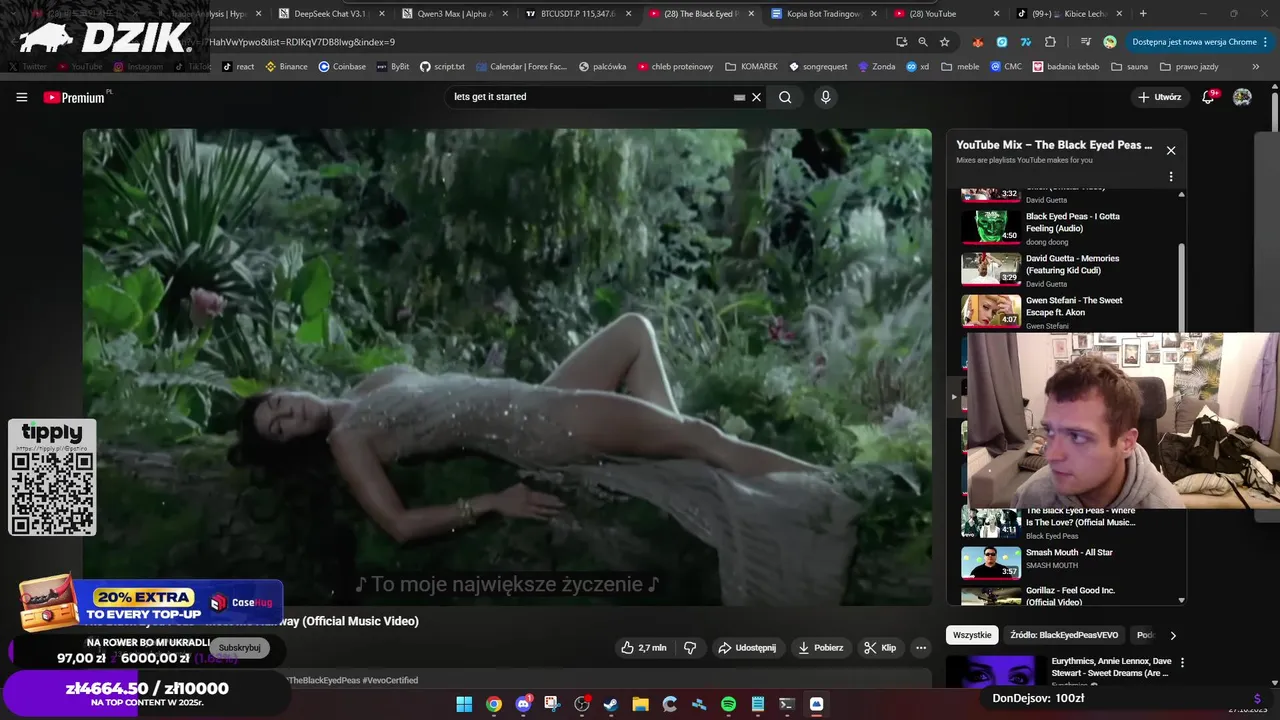Open File Explorer from the taskbar
Viewport: 1280px width, 720px height.
coord(640,704)
